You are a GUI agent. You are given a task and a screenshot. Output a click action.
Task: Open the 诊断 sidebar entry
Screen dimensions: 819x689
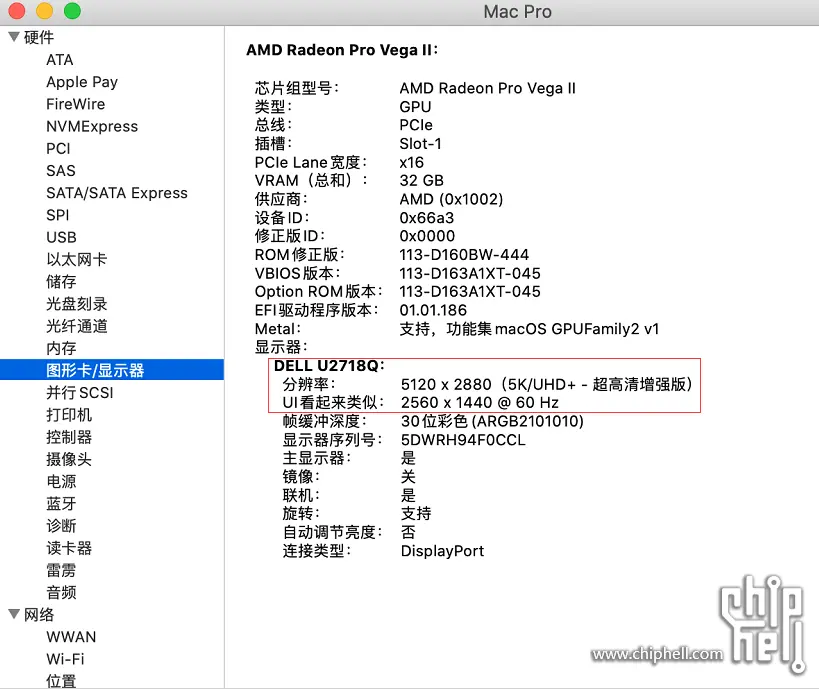click(61, 525)
